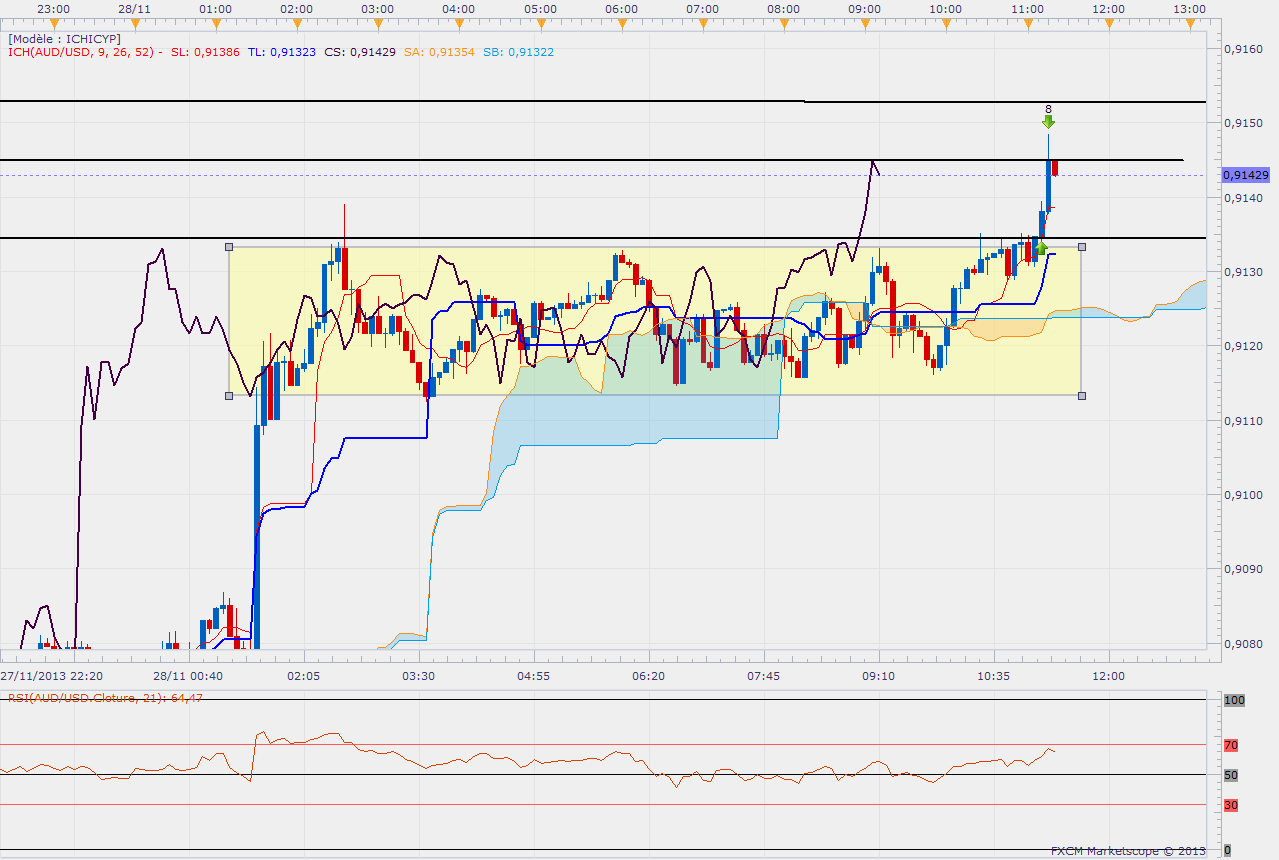Click the green down arrow labeled 8
Viewport: 1279px width, 860px height.
click(1048, 121)
